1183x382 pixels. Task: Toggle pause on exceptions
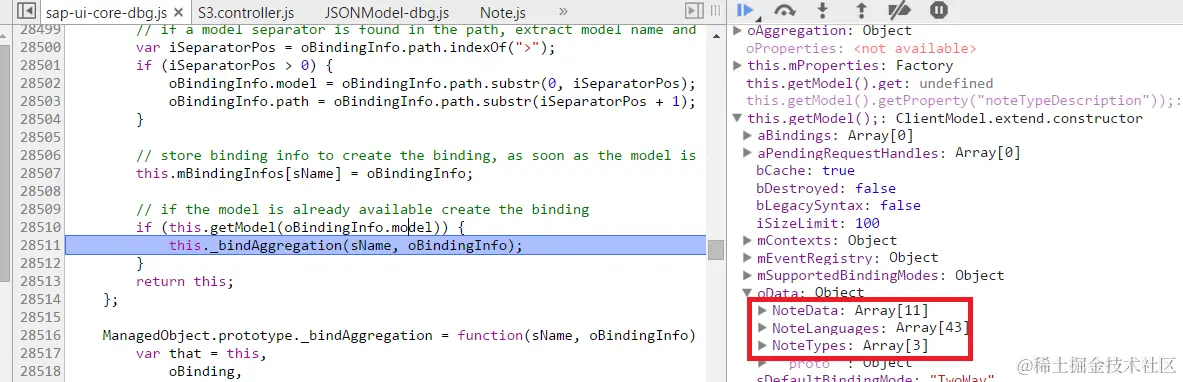pos(939,11)
